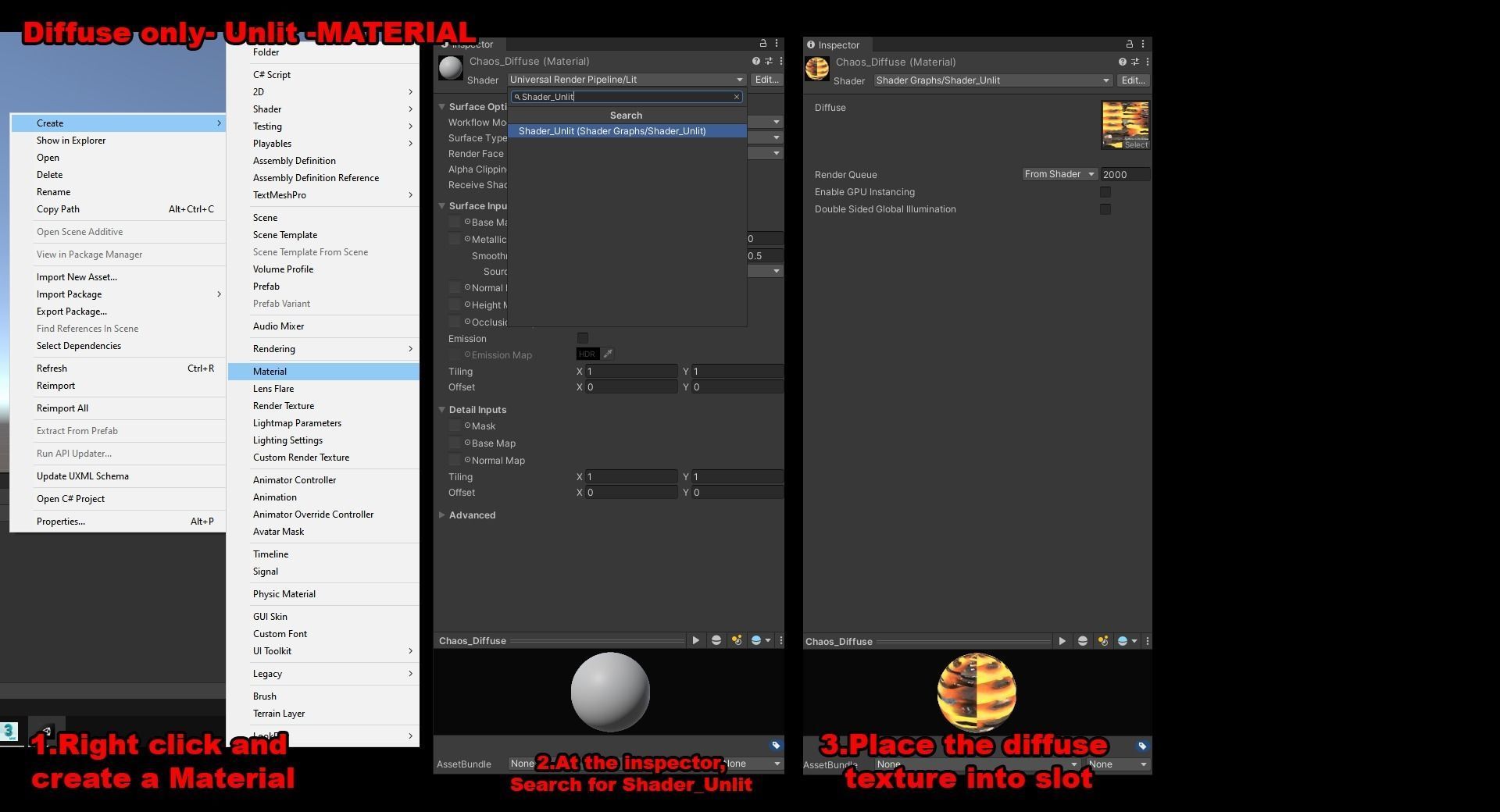This screenshot has width=1500, height=812.
Task: Play the gray sphere material preview
Action: (x=695, y=640)
